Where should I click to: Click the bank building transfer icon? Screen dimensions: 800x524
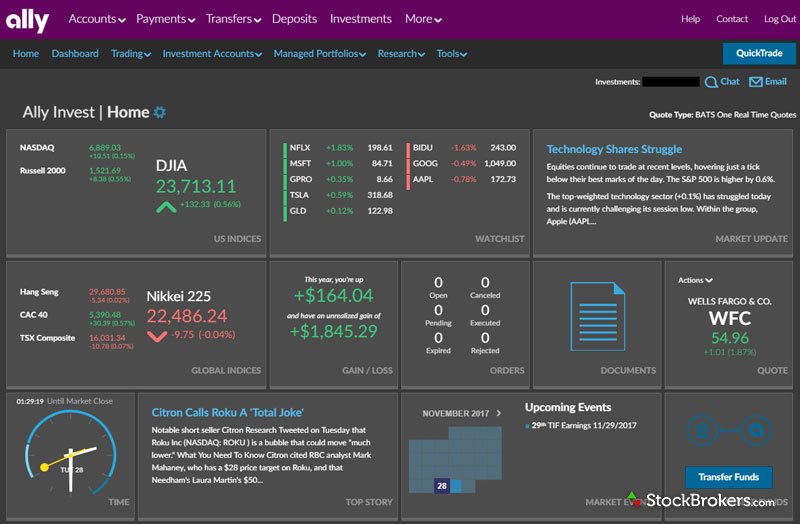pos(702,431)
